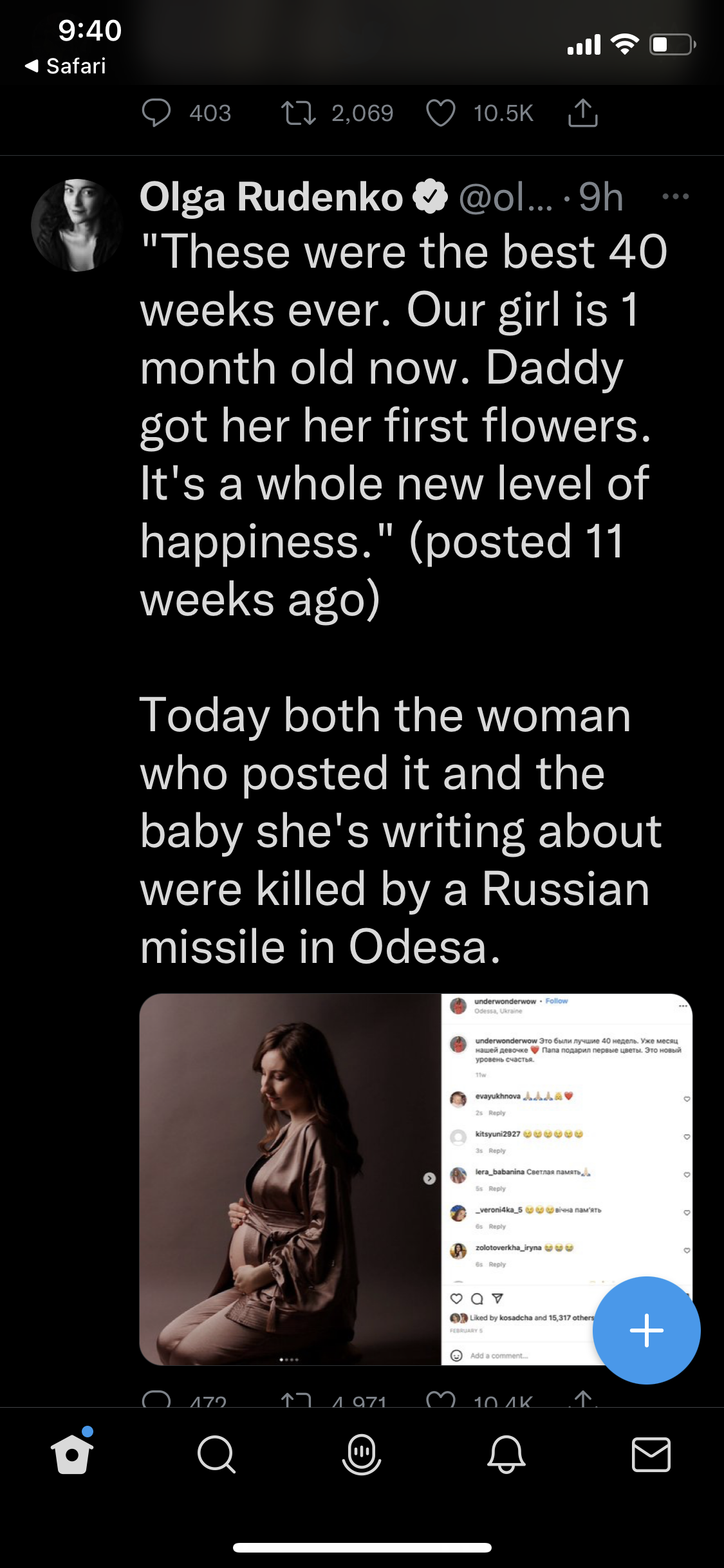Return to Safari via back link
Image resolution: width=724 pixels, height=1568 pixels.
(66, 66)
